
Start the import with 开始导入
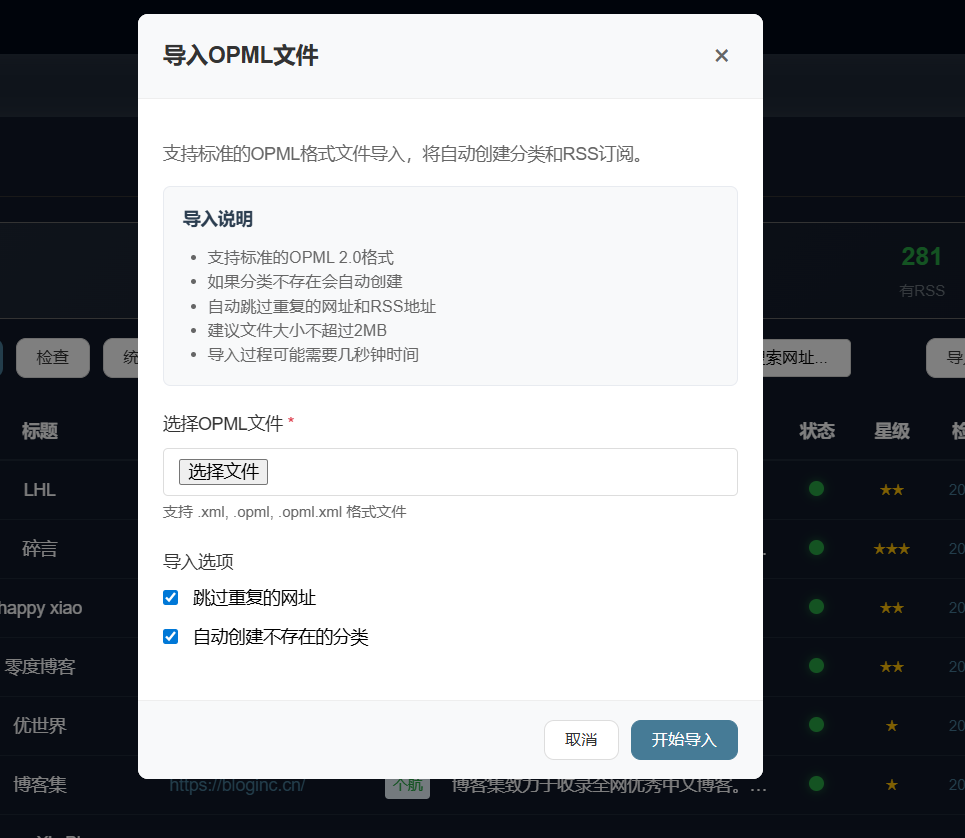tap(684, 740)
